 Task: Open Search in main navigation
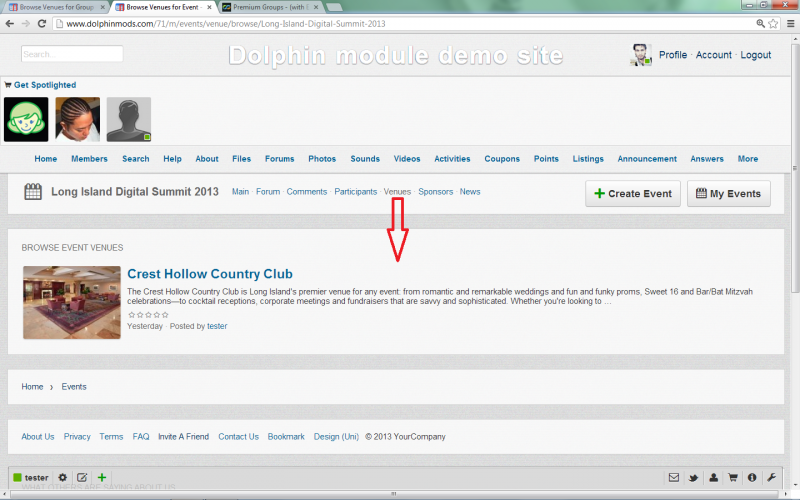[x=136, y=159]
